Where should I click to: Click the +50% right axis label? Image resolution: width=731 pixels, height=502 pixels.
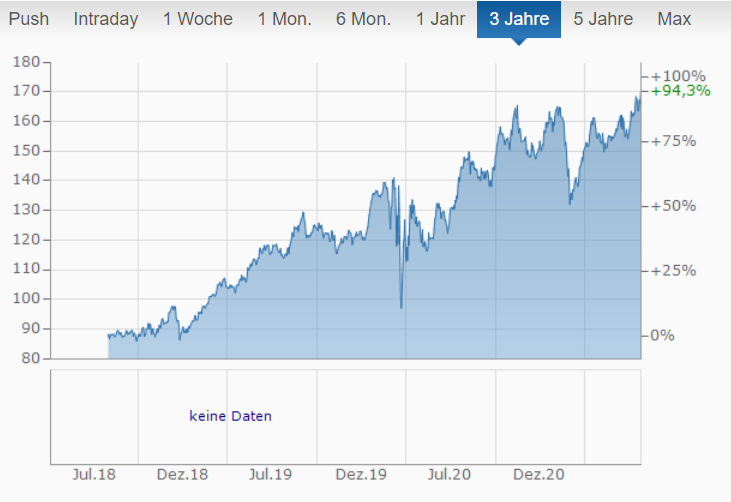(674, 206)
